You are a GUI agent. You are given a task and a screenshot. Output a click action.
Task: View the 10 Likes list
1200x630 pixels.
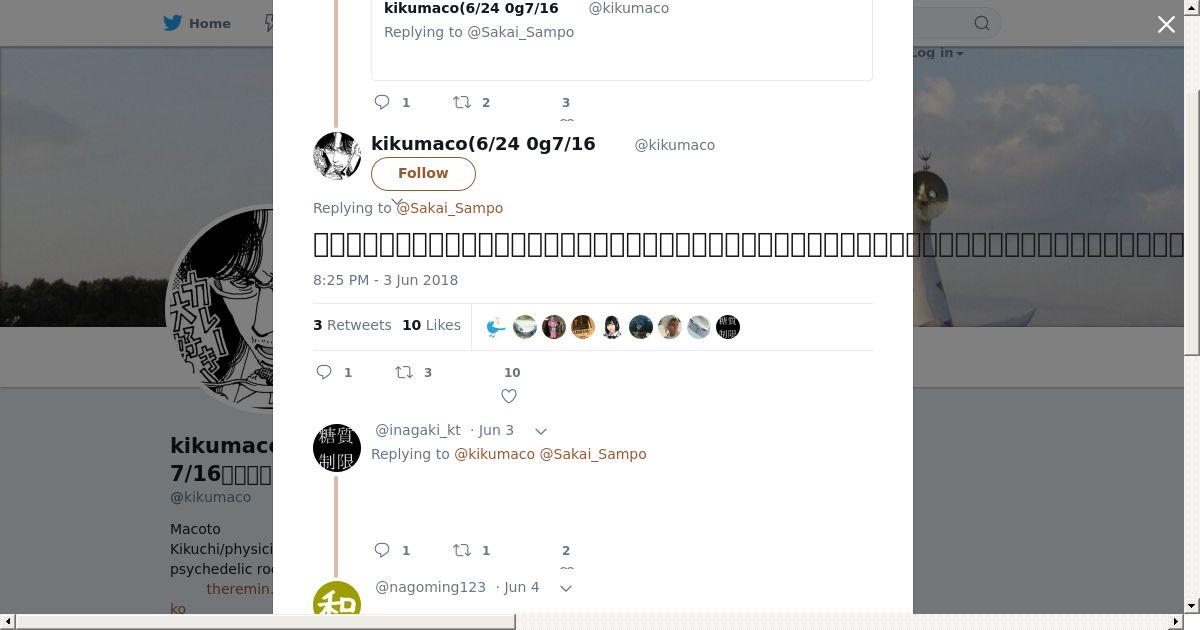(x=431, y=325)
